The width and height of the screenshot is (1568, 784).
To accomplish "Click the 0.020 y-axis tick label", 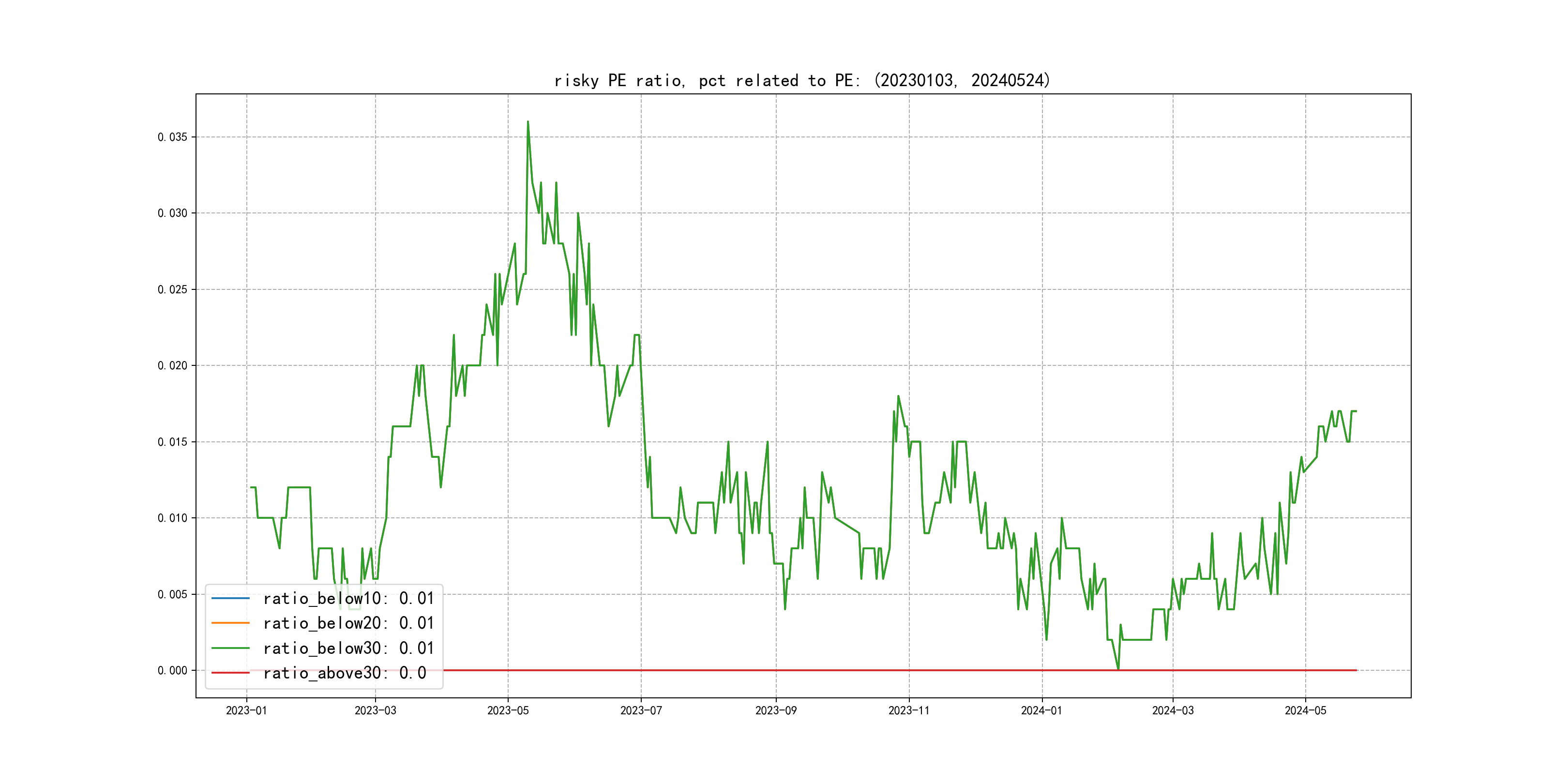I will click(x=172, y=366).
